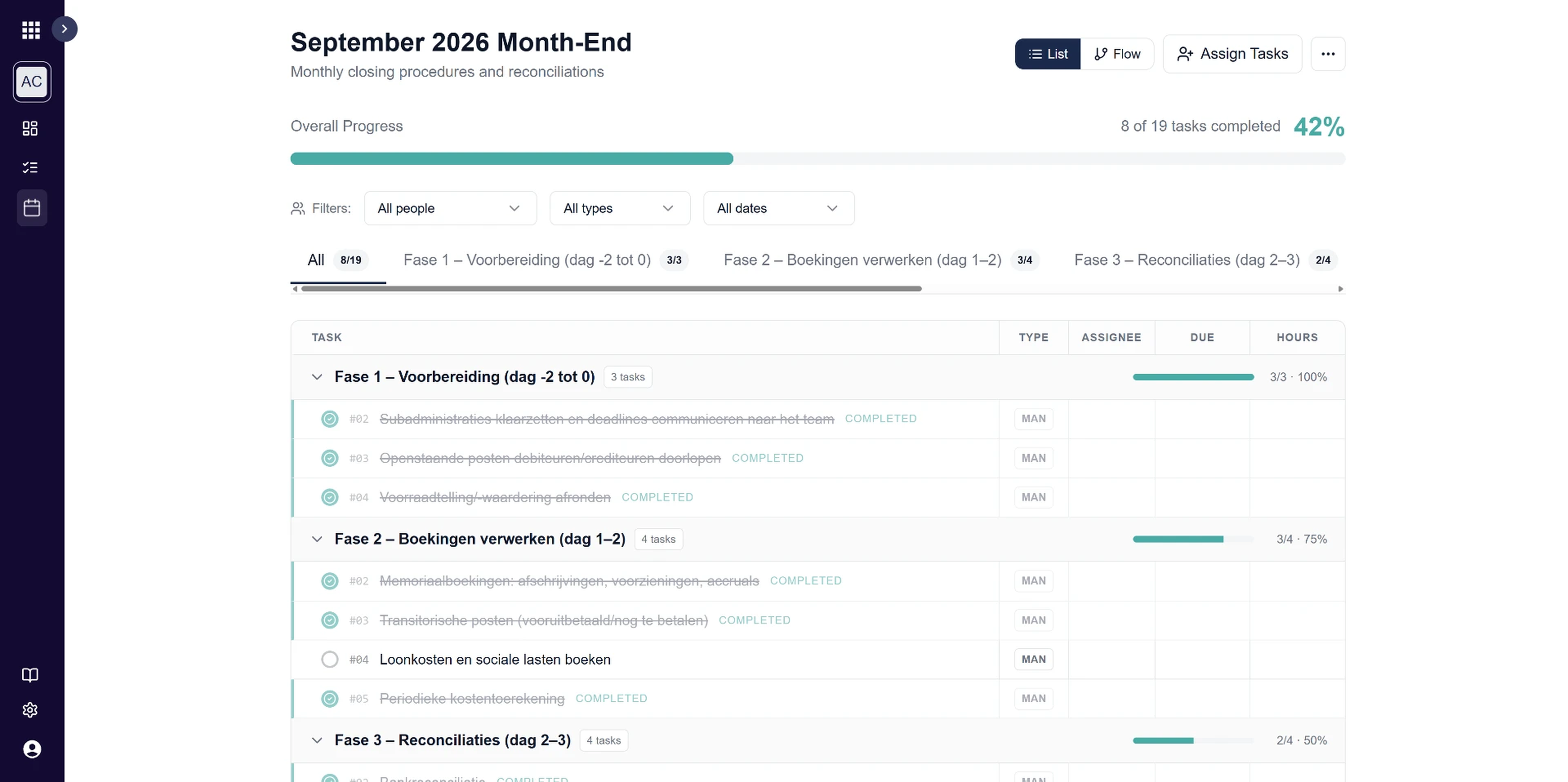Click the Assign Tasks button
The image size is (1568, 782).
[1232, 54]
